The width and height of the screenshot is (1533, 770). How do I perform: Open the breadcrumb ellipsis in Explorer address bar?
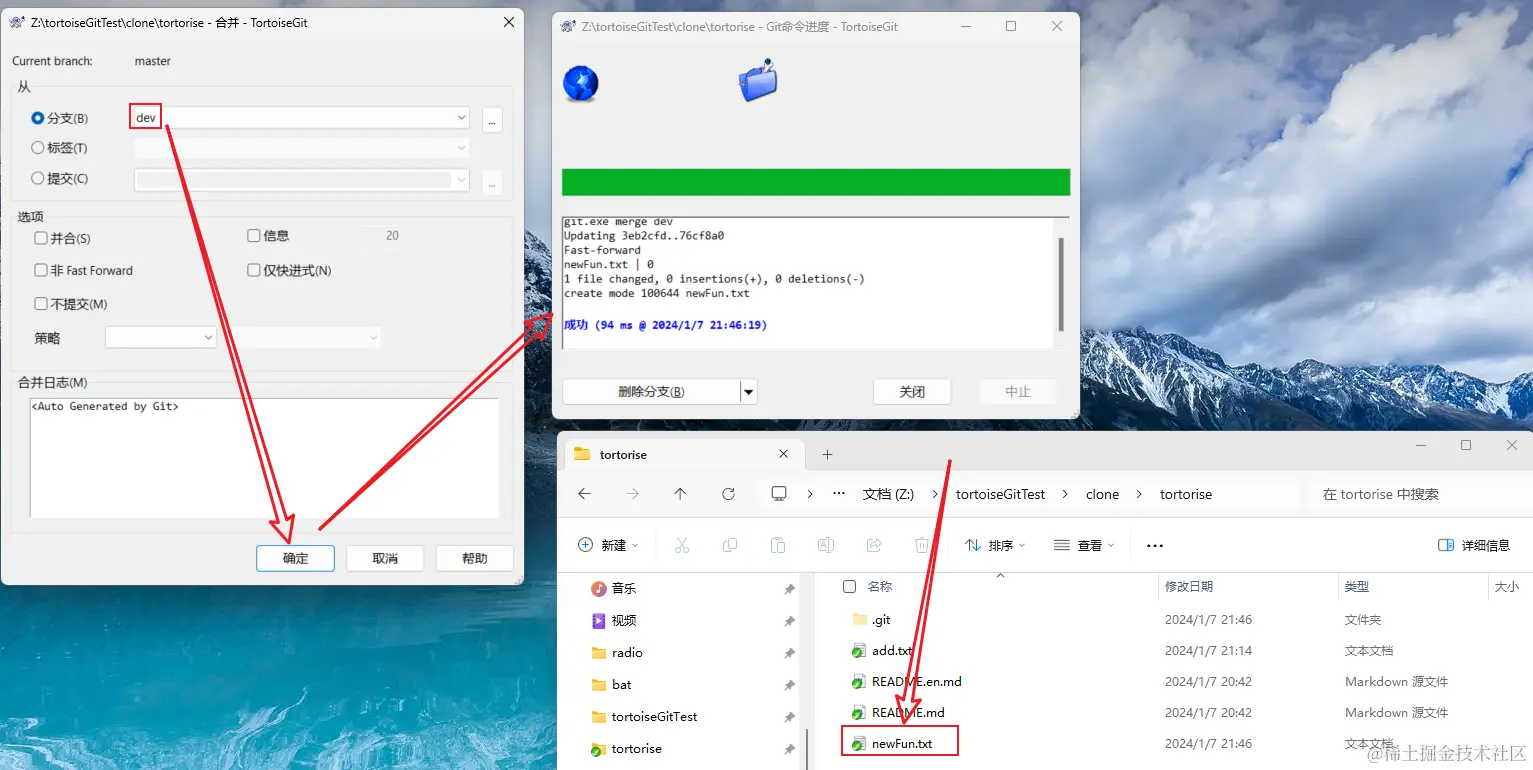(839, 494)
